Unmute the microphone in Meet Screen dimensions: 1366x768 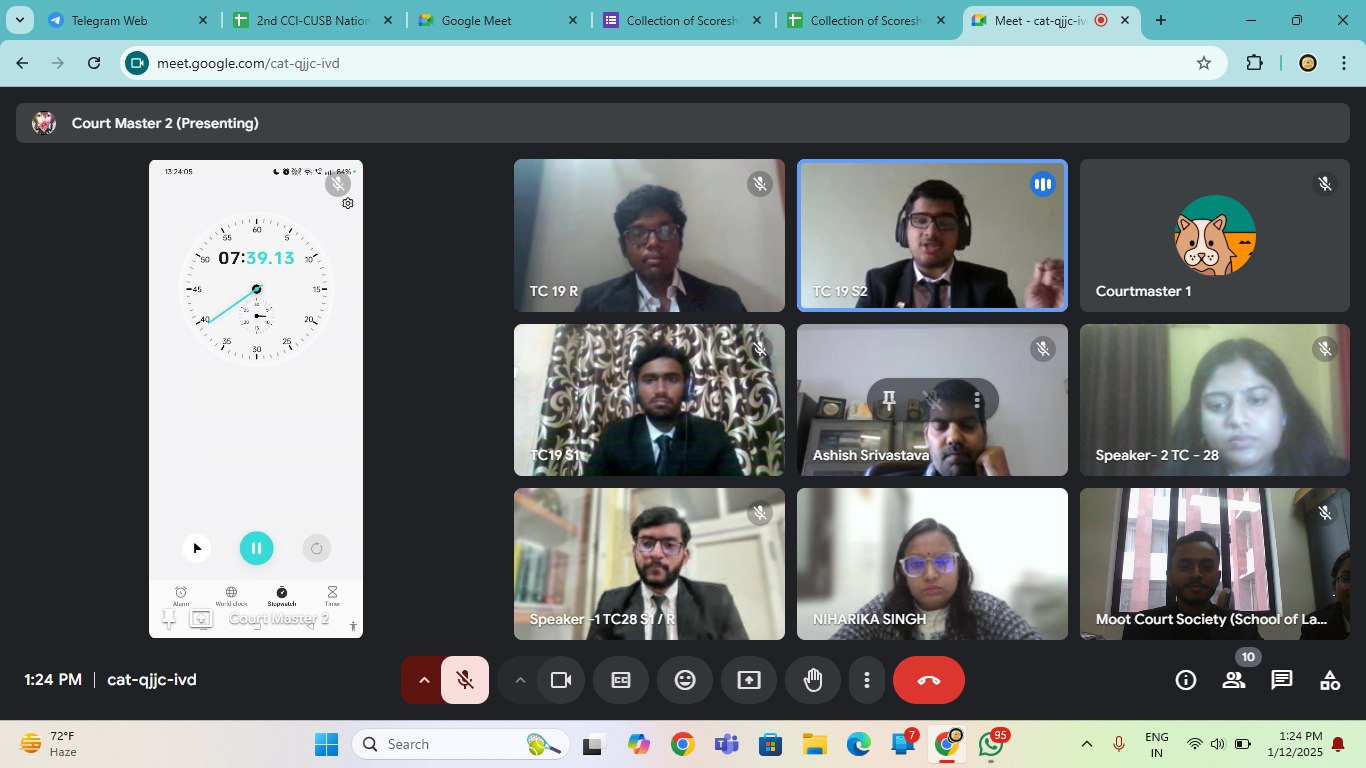click(465, 680)
